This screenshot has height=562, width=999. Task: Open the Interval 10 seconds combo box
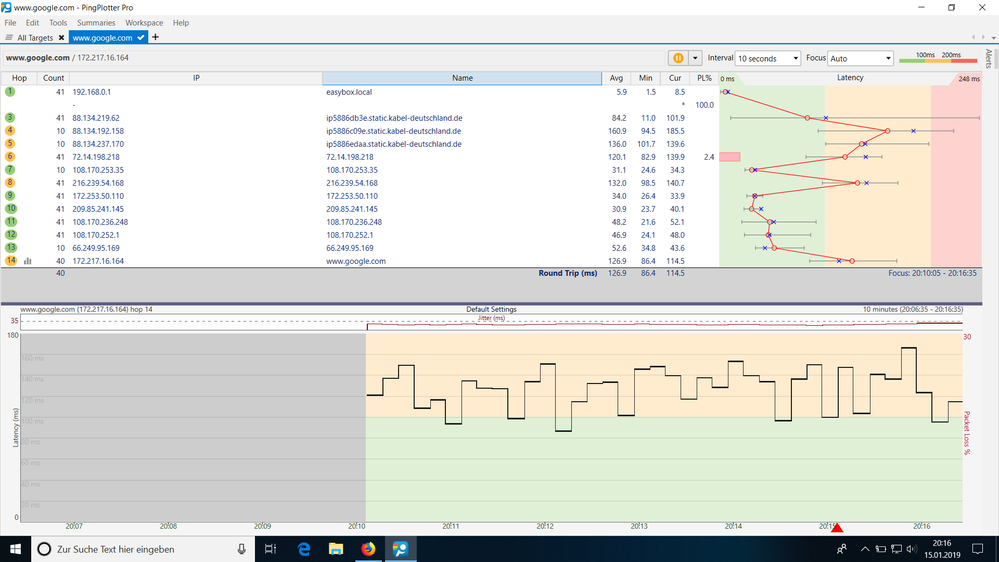pos(768,58)
